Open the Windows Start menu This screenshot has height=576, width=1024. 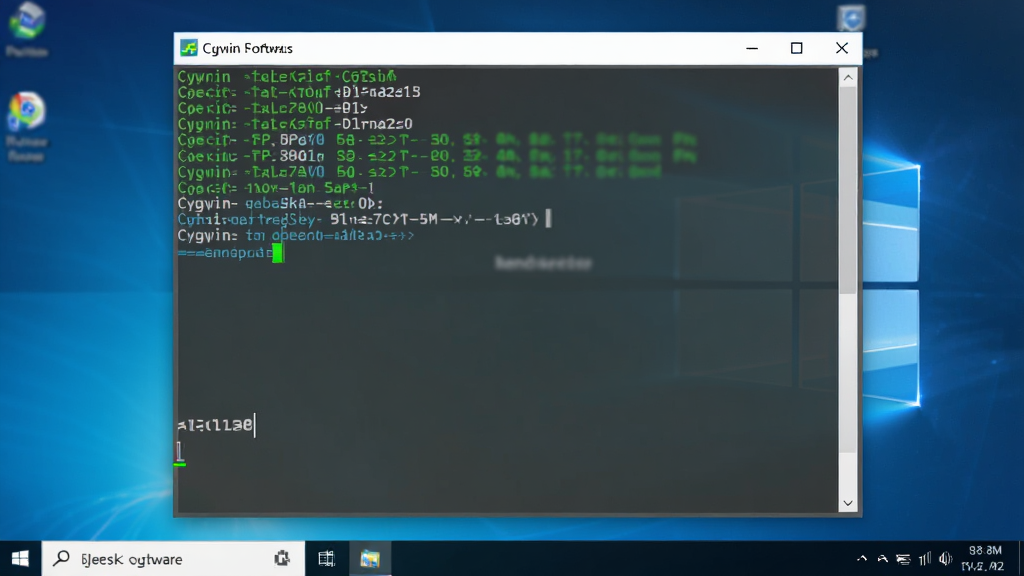coord(20,558)
